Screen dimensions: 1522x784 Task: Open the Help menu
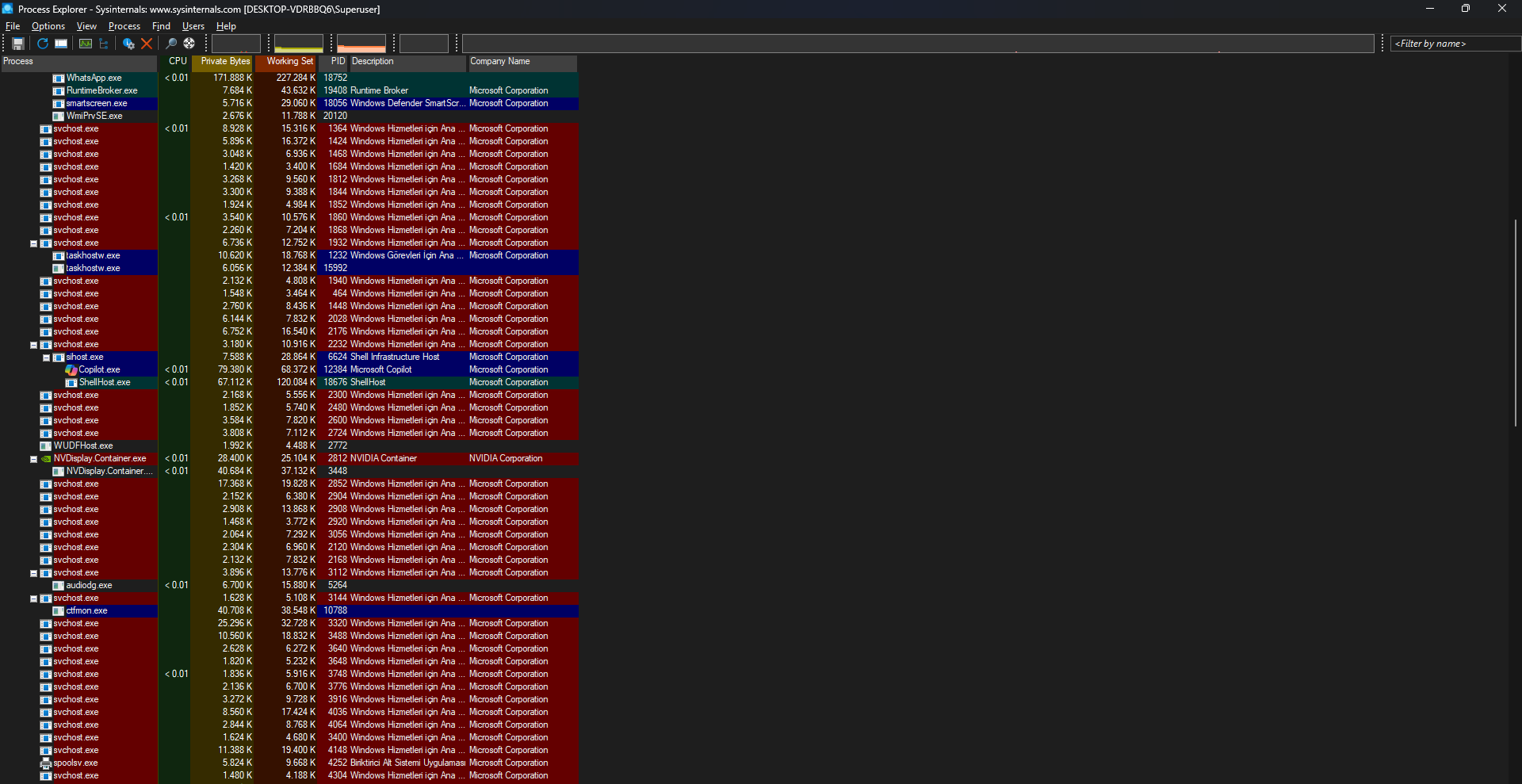[x=226, y=26]
